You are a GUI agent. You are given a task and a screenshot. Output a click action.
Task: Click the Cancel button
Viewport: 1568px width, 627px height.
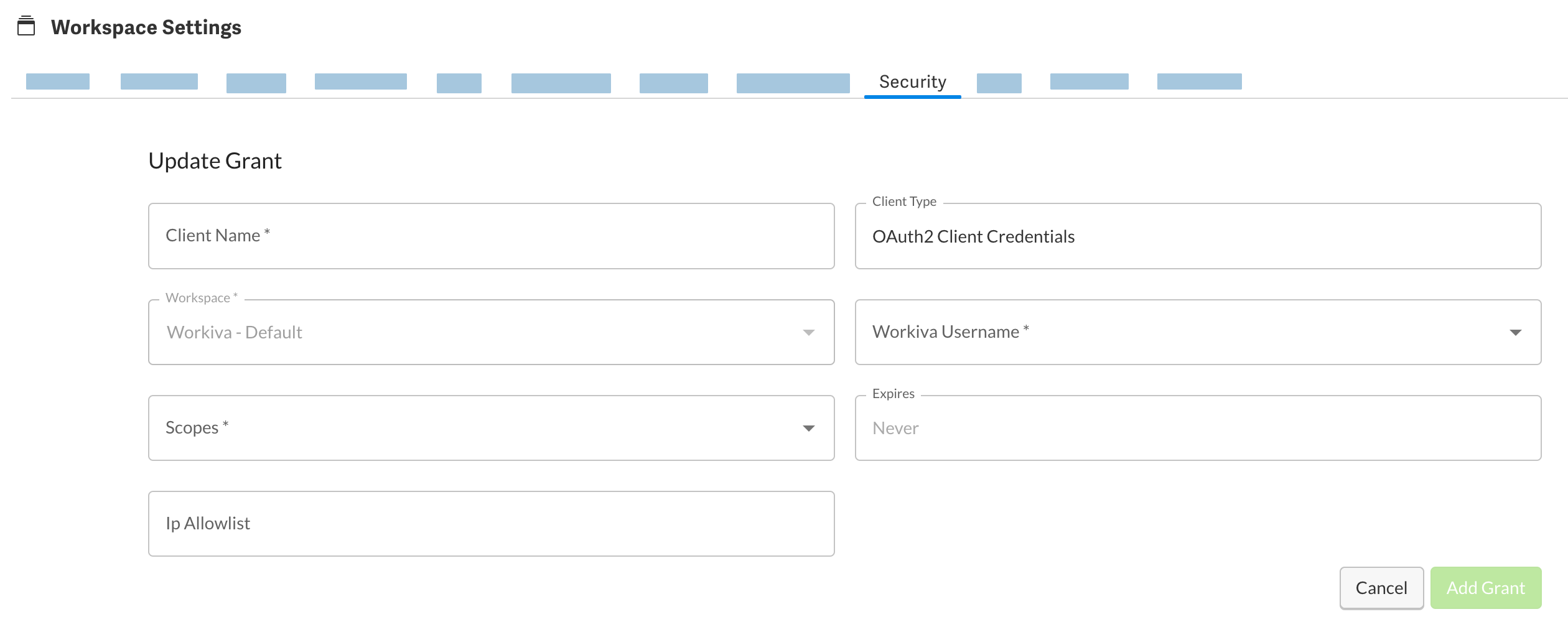1381,587
